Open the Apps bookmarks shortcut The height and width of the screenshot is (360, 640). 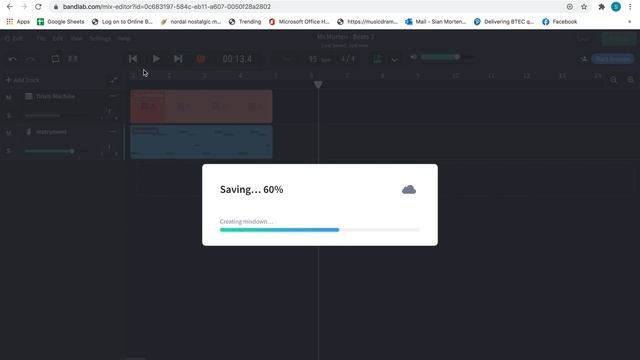pyautogui.click(x=18, y=22)
